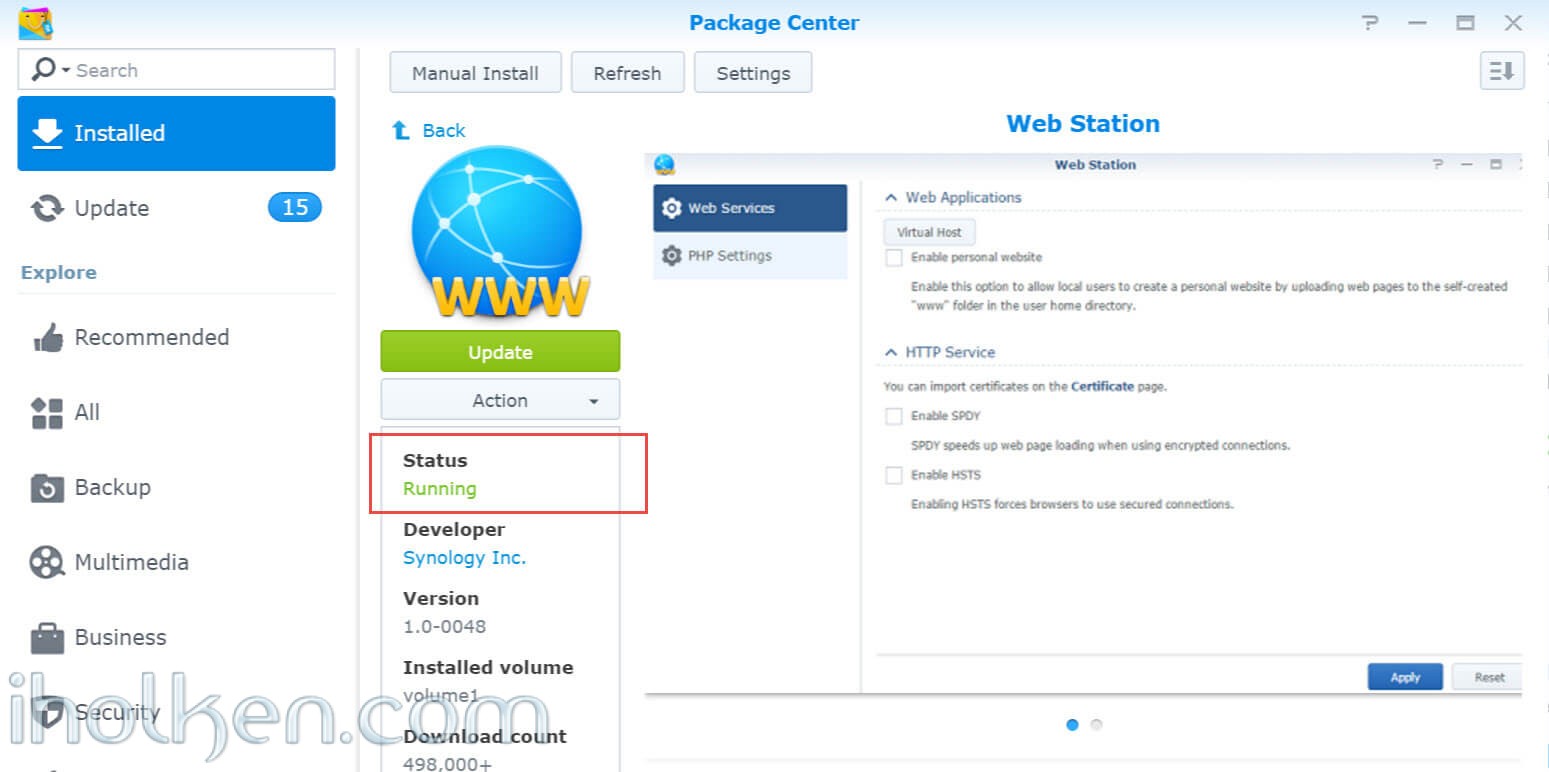
Task: Select the Installed category
Action: point(176,133)
